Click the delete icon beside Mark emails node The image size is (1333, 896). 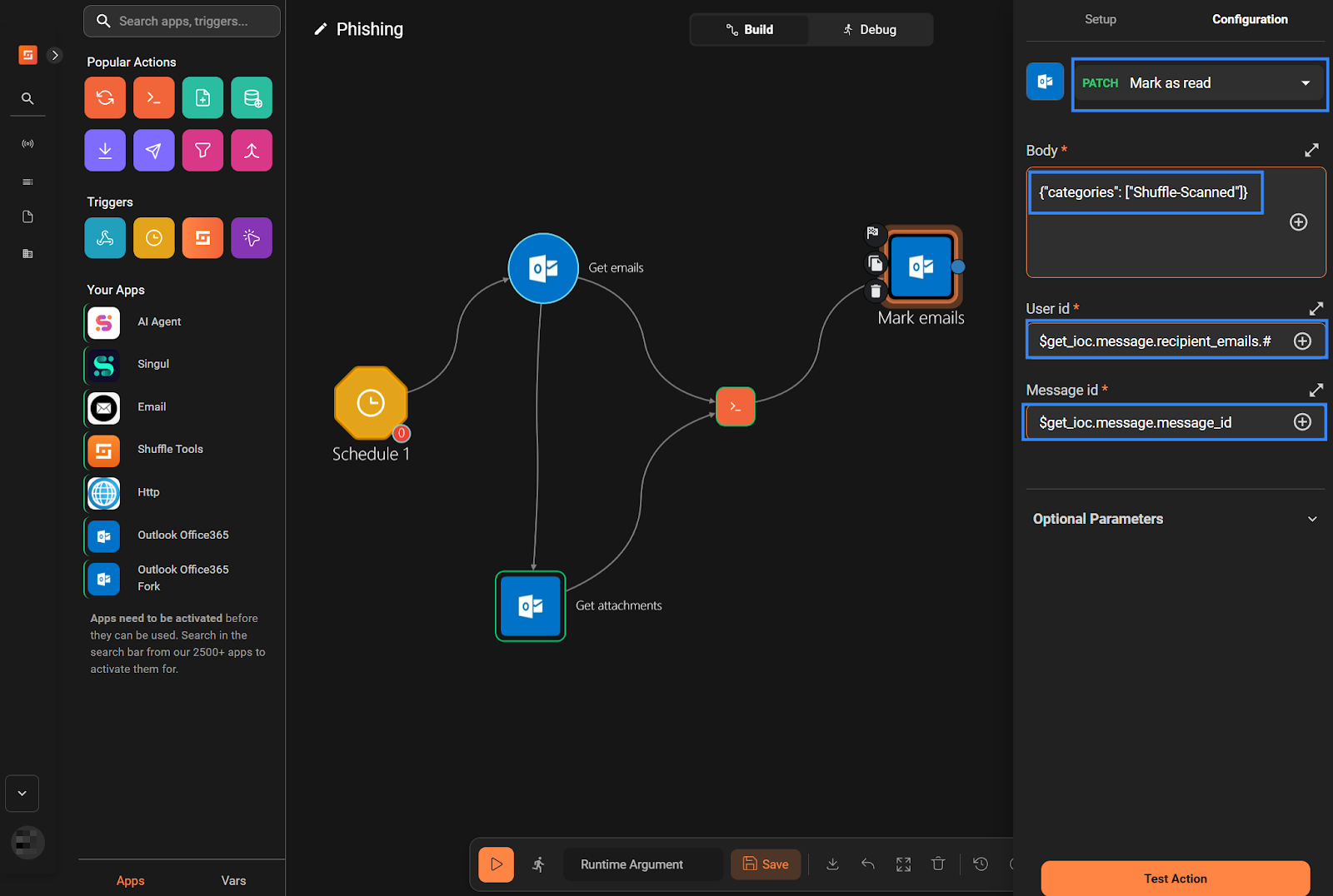pyautogui.click(x=875, y=291)
